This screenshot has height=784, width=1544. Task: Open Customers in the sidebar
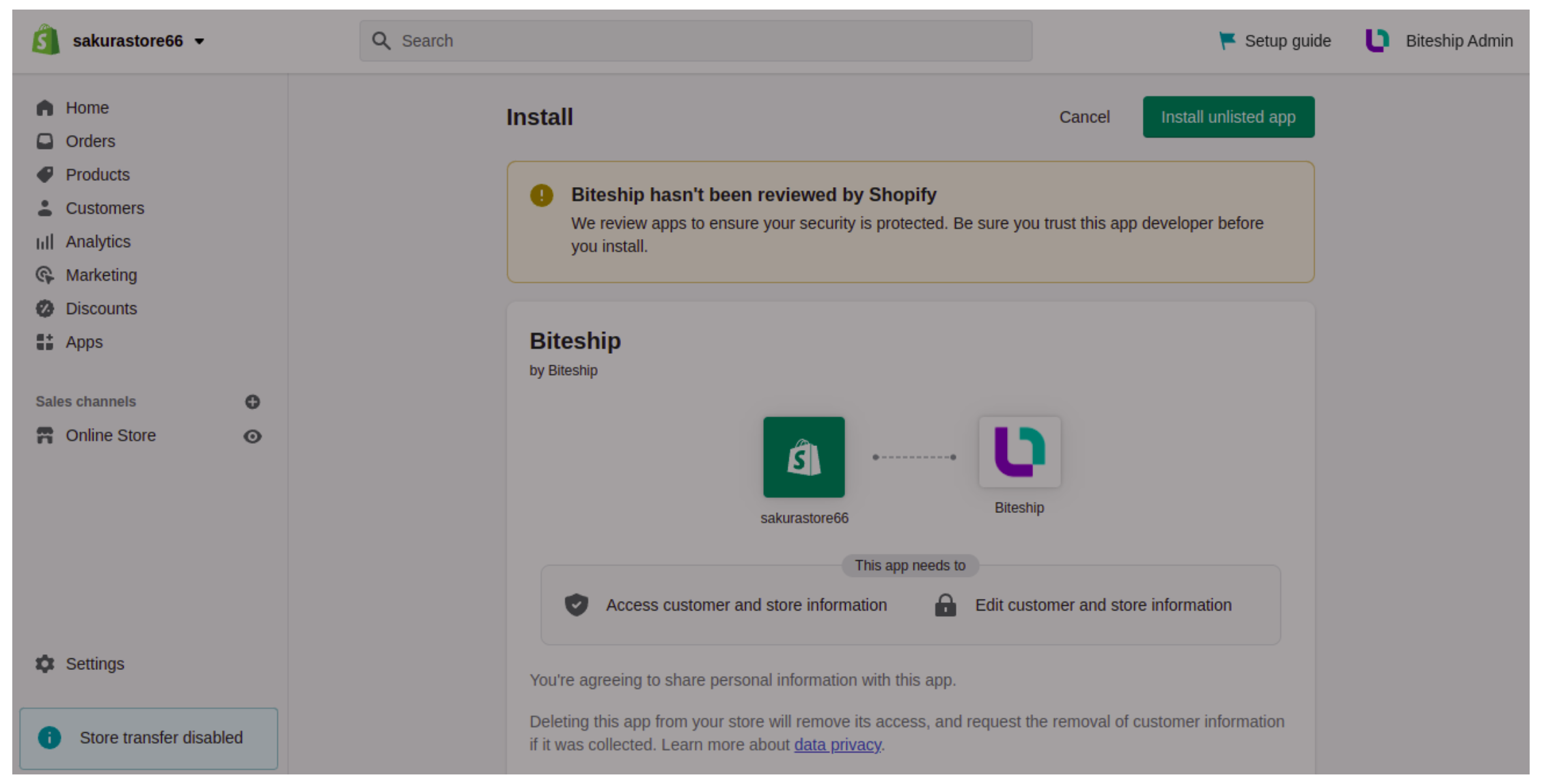pyautogui.click(x=105, y=208)
